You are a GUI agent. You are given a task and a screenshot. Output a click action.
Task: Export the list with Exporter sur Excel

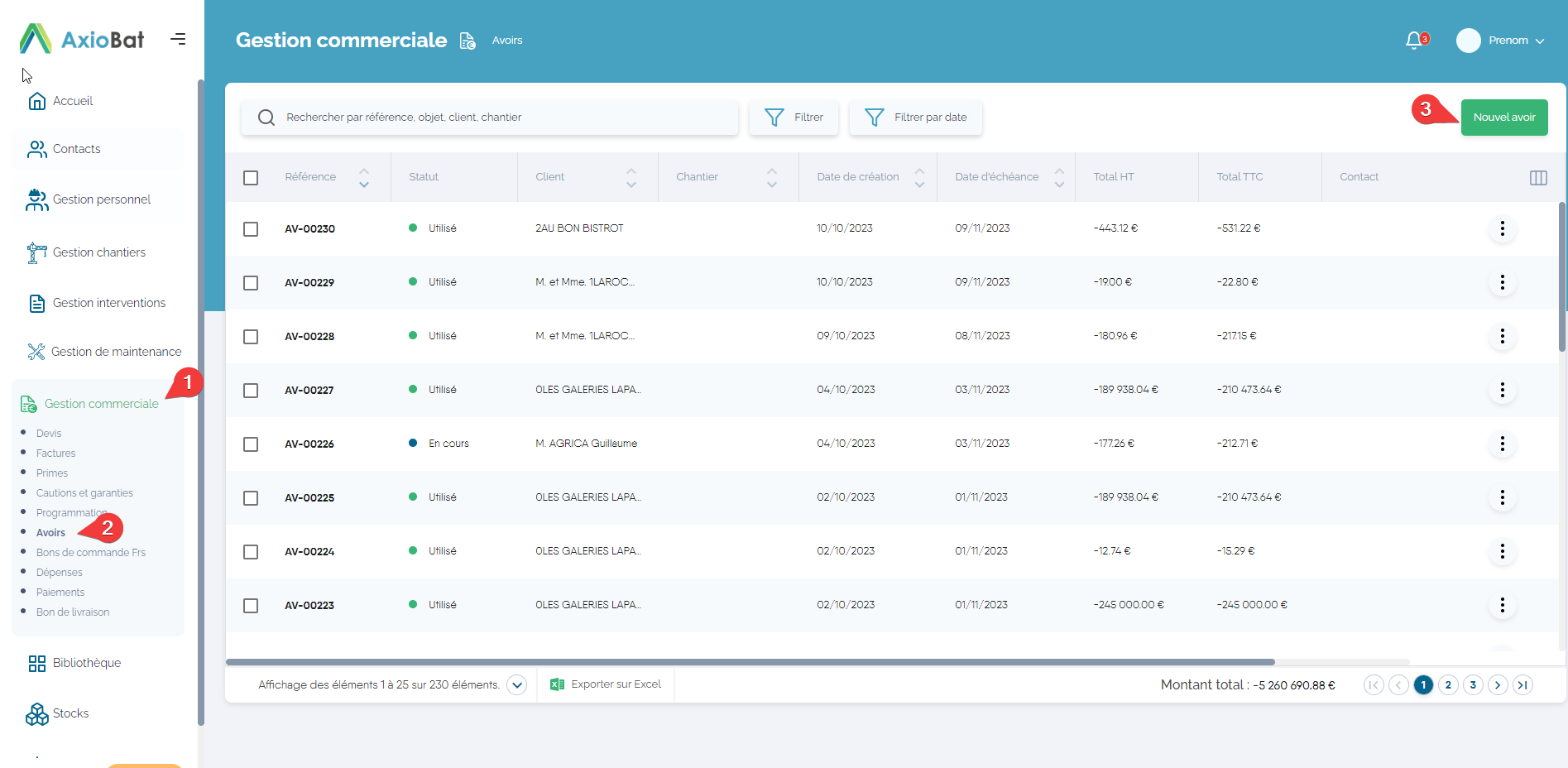(607, 684)
